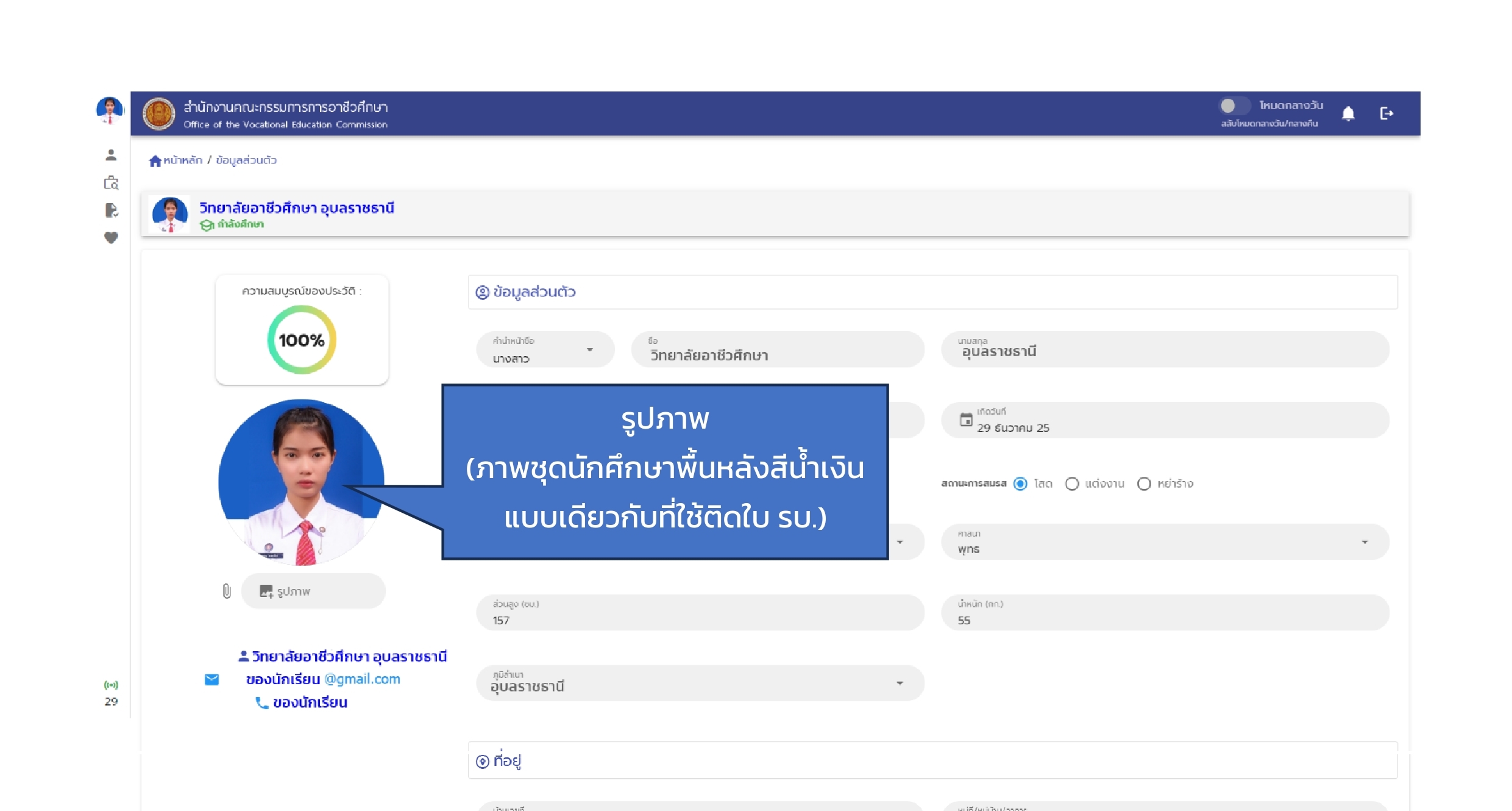This screenshot has width=1512, height=811.
Task: Open the ข้อมูลส่วนตัว breadcrumb link
Action: coord(246,160)
